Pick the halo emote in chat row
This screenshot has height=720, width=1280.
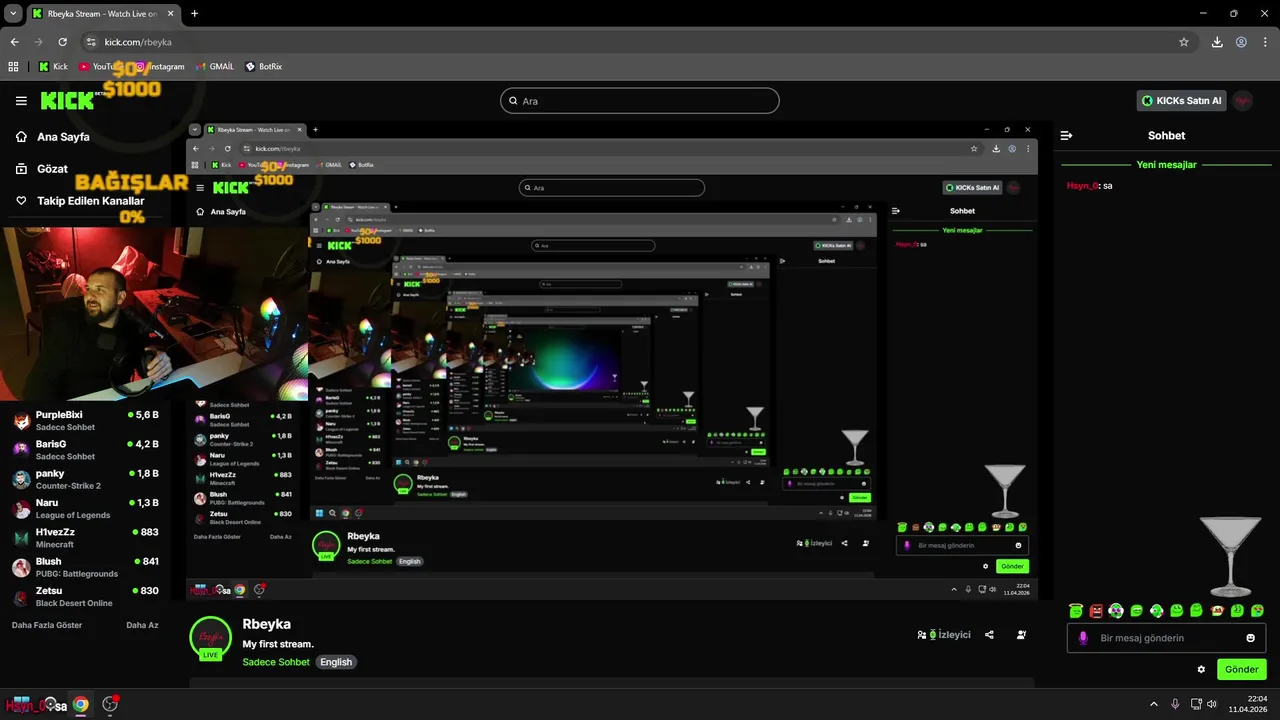pos(1075,610)
